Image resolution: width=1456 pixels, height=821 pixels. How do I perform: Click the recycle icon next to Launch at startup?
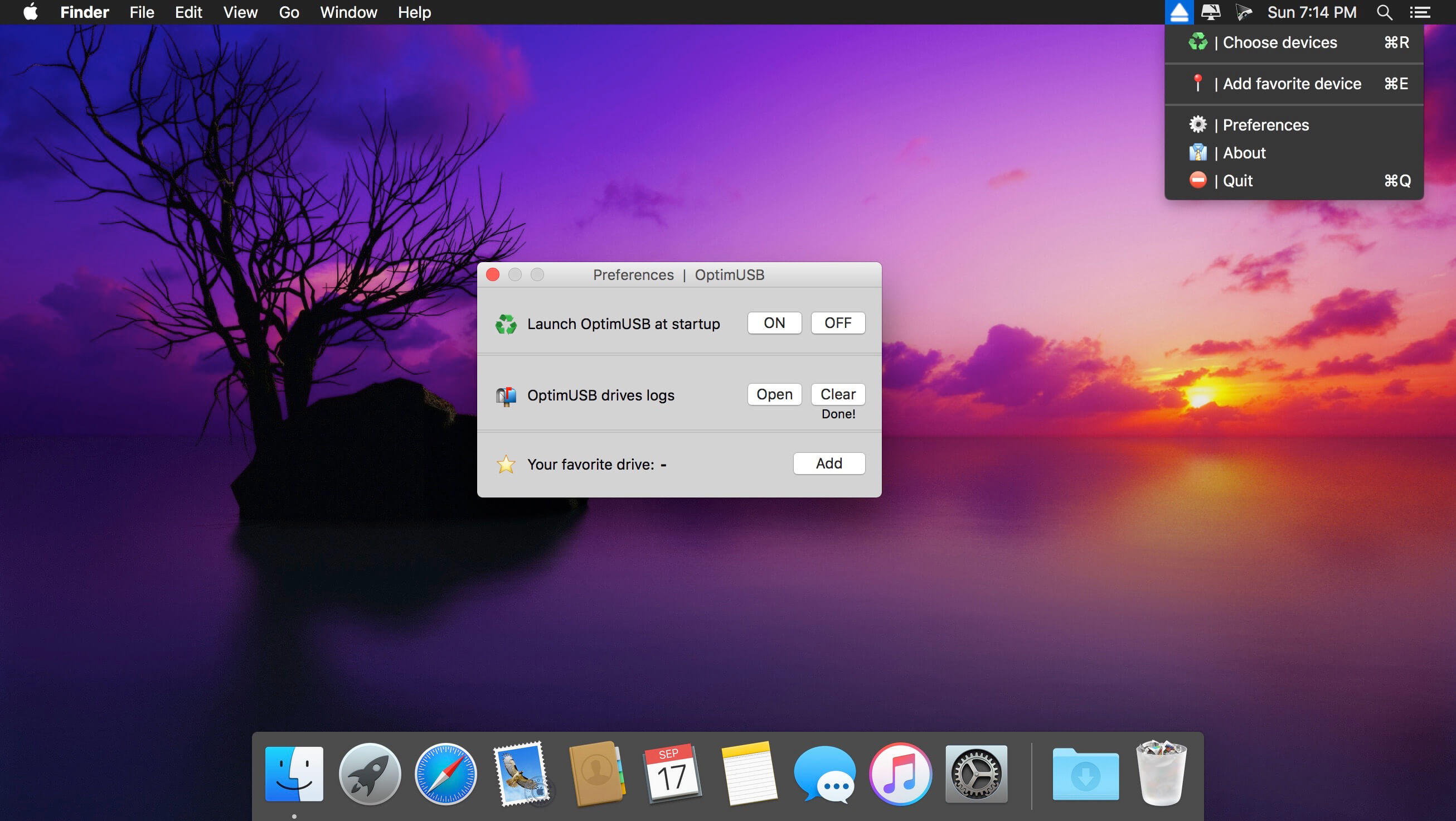coord(506,324)
